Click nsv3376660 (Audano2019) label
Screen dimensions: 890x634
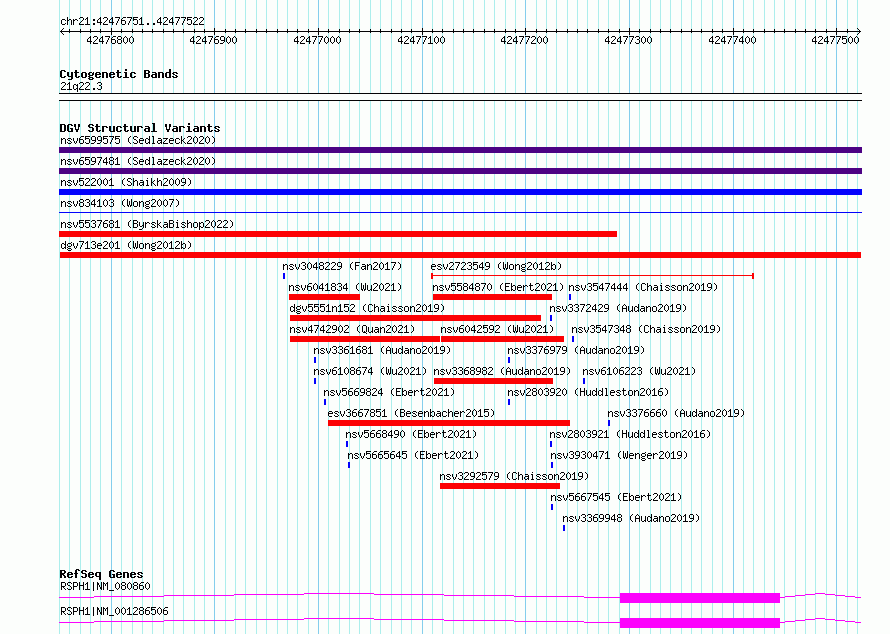pyautogui.click(x=676, y=413)
